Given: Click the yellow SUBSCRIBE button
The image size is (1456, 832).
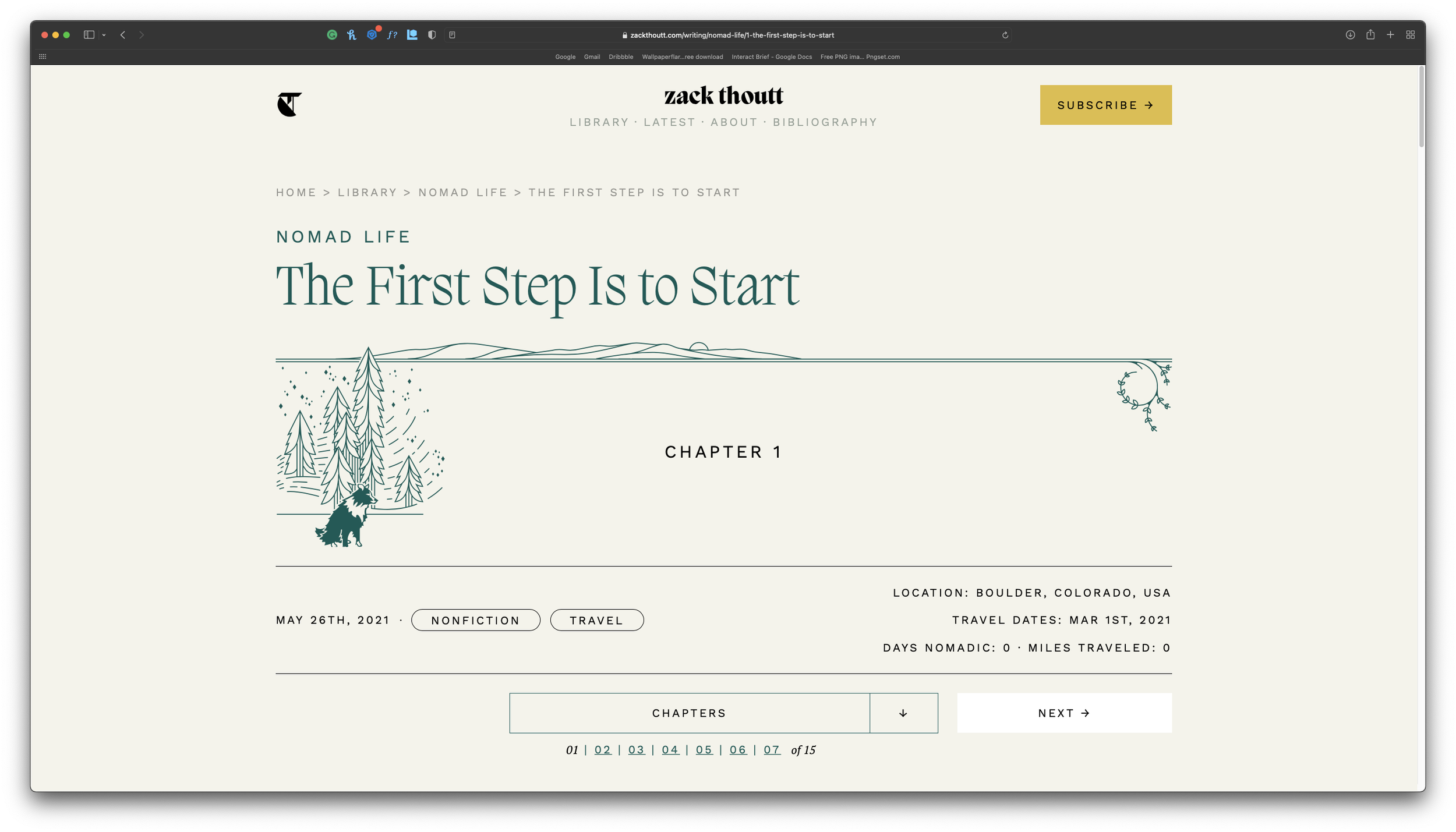Looking at the screenshot, I should [1105, 105].
